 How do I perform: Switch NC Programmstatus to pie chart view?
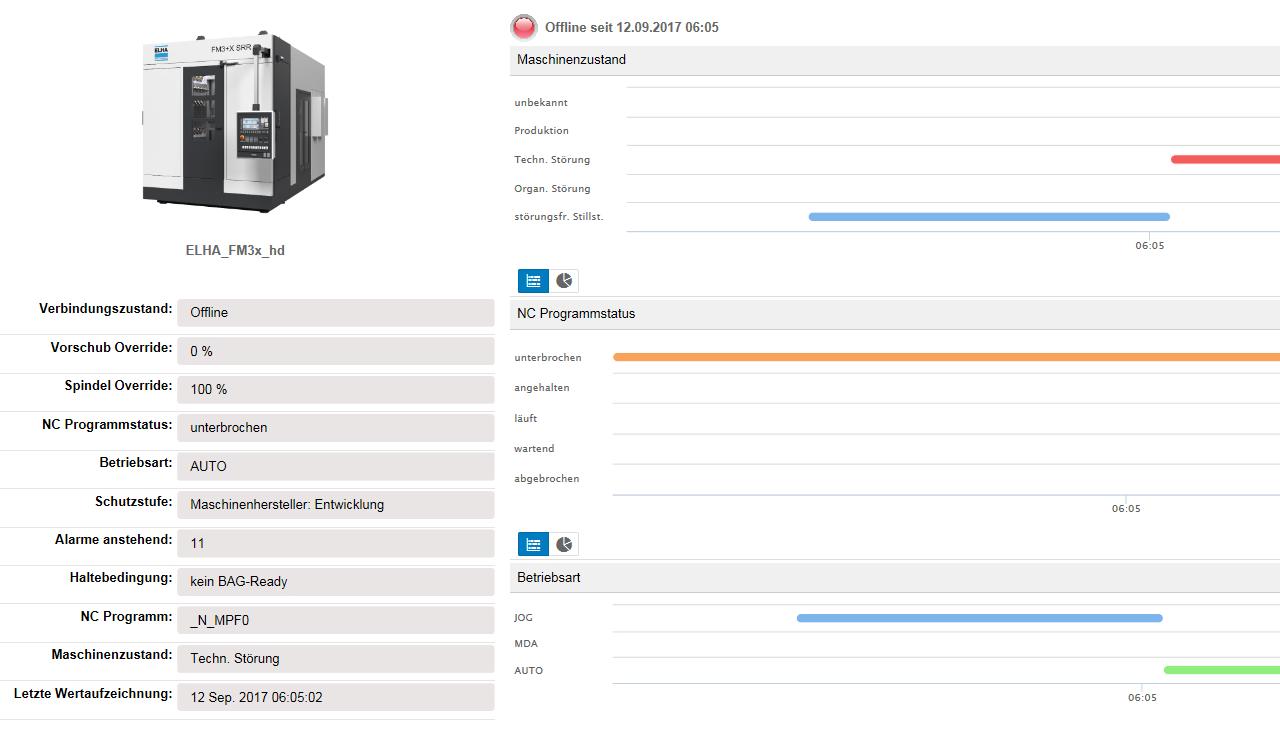[564, 544]
